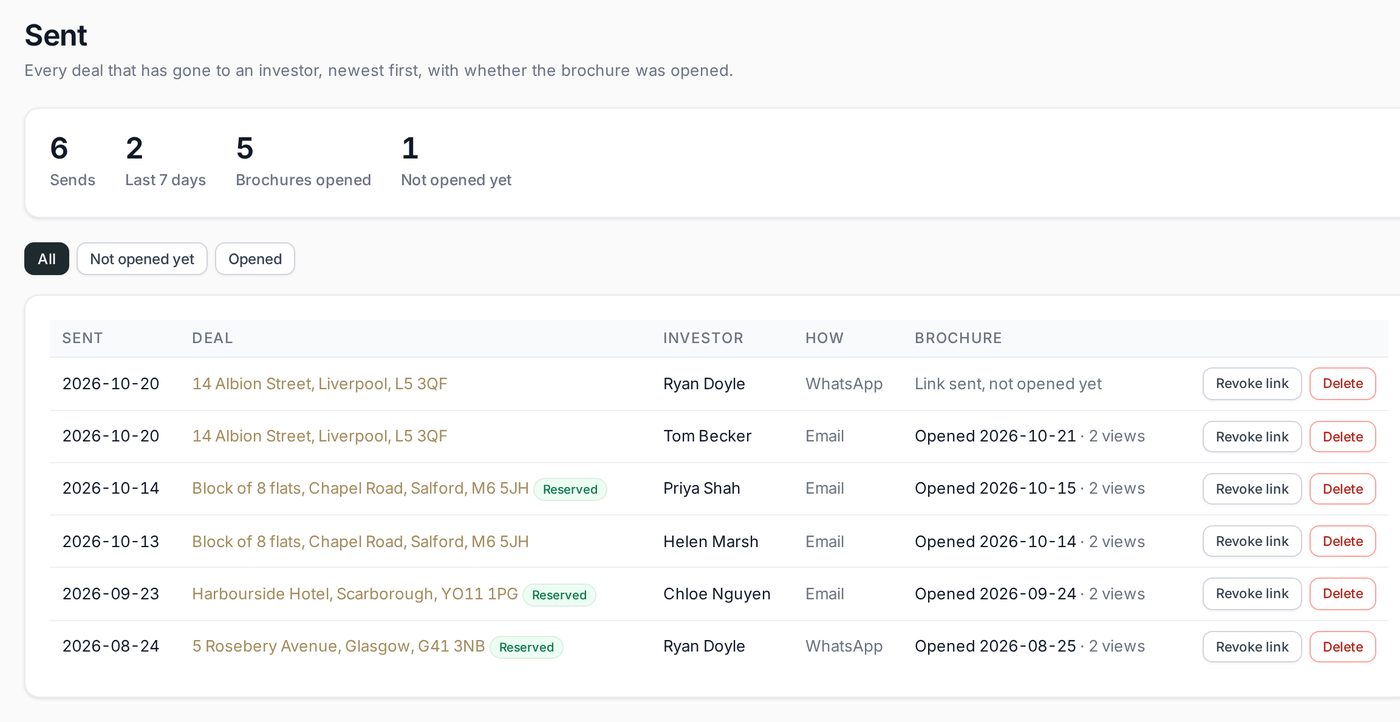Delete the Priya Shah send

click(1343, 489)
